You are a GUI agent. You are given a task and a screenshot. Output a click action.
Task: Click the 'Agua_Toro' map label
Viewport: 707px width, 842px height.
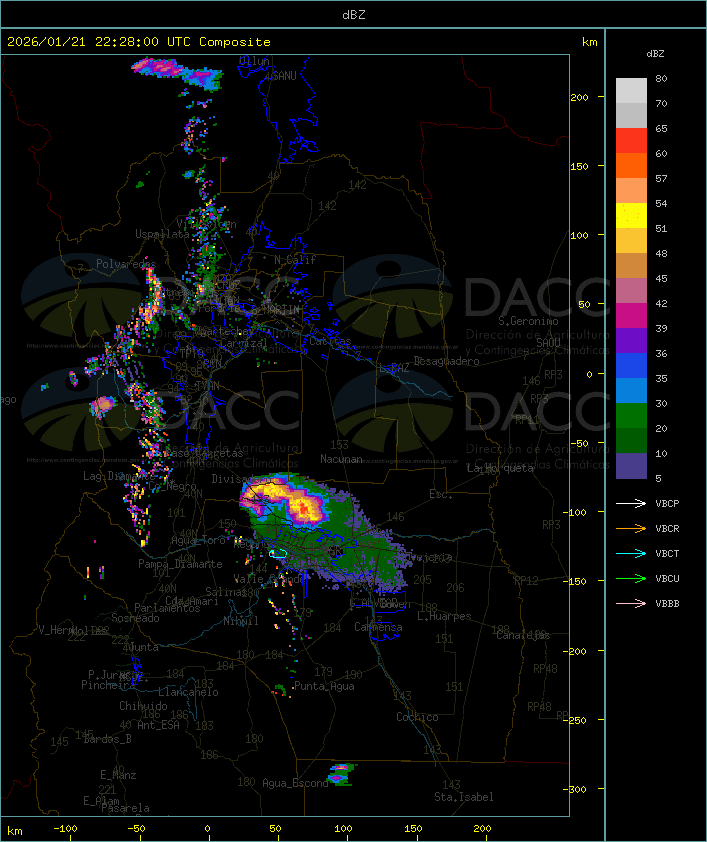199,541
